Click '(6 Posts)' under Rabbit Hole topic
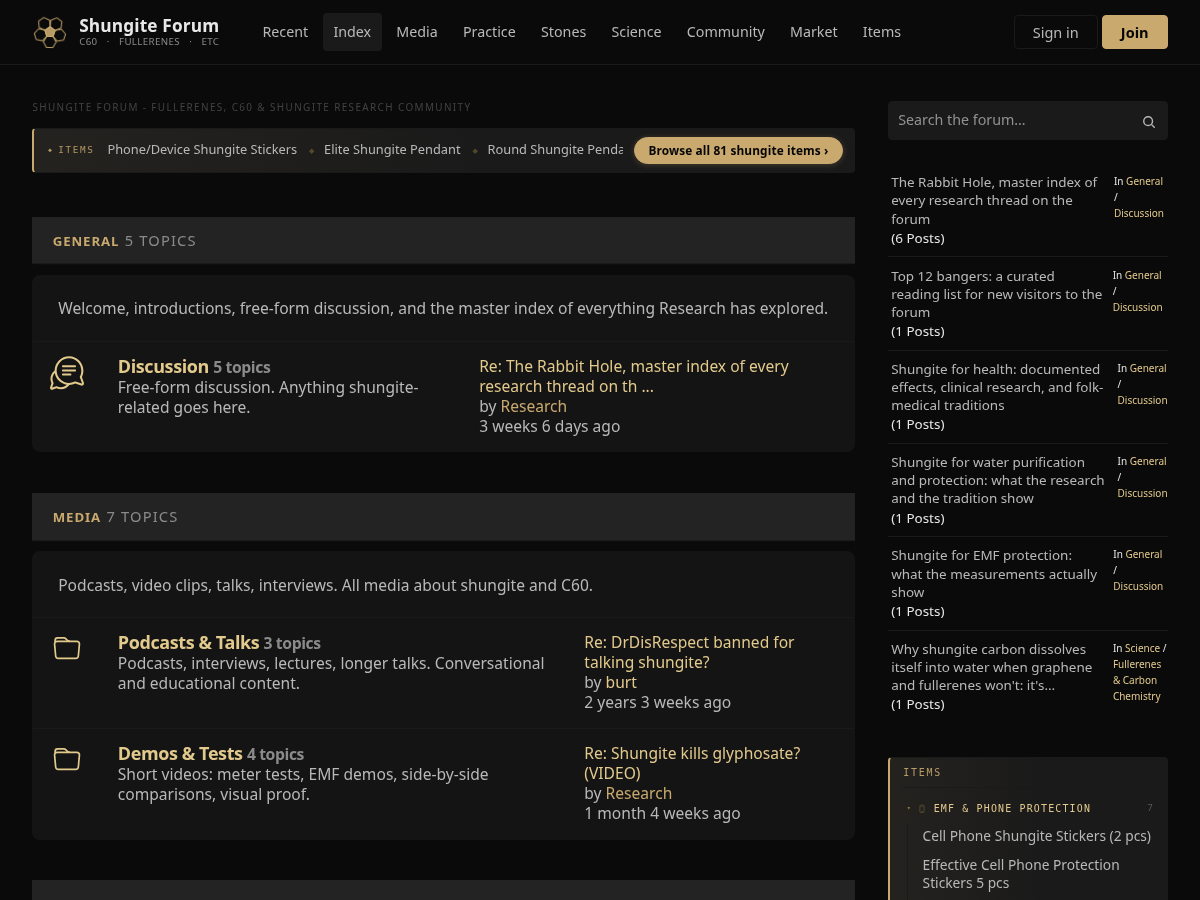Screen dimensions: 1200x900 (x=918, y=238)
